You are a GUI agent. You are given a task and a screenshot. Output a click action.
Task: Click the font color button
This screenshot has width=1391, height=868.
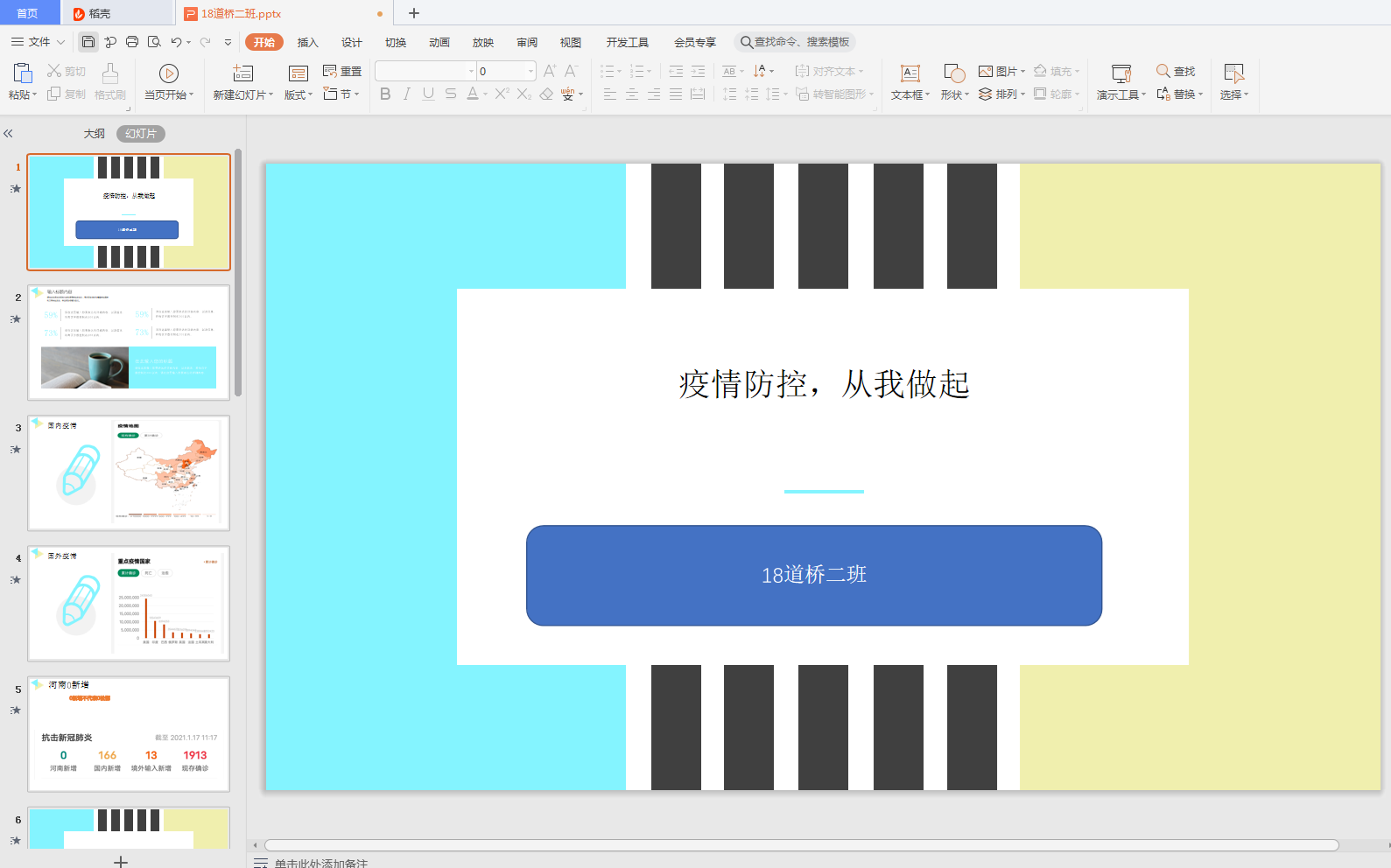[473, 94]
